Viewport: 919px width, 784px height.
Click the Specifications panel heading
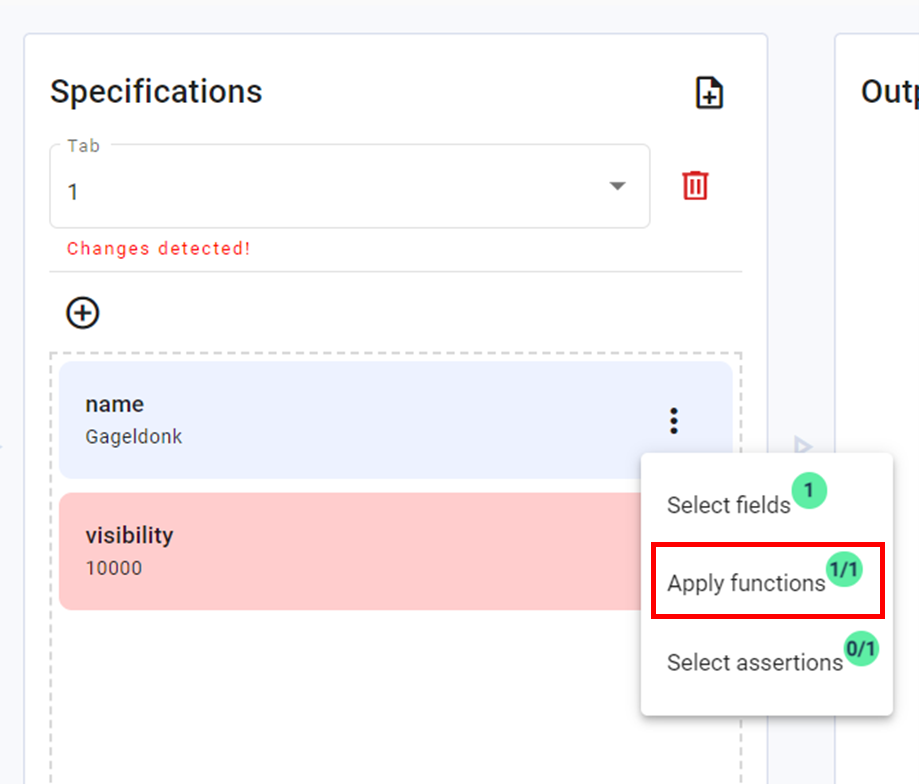[156, 92]
